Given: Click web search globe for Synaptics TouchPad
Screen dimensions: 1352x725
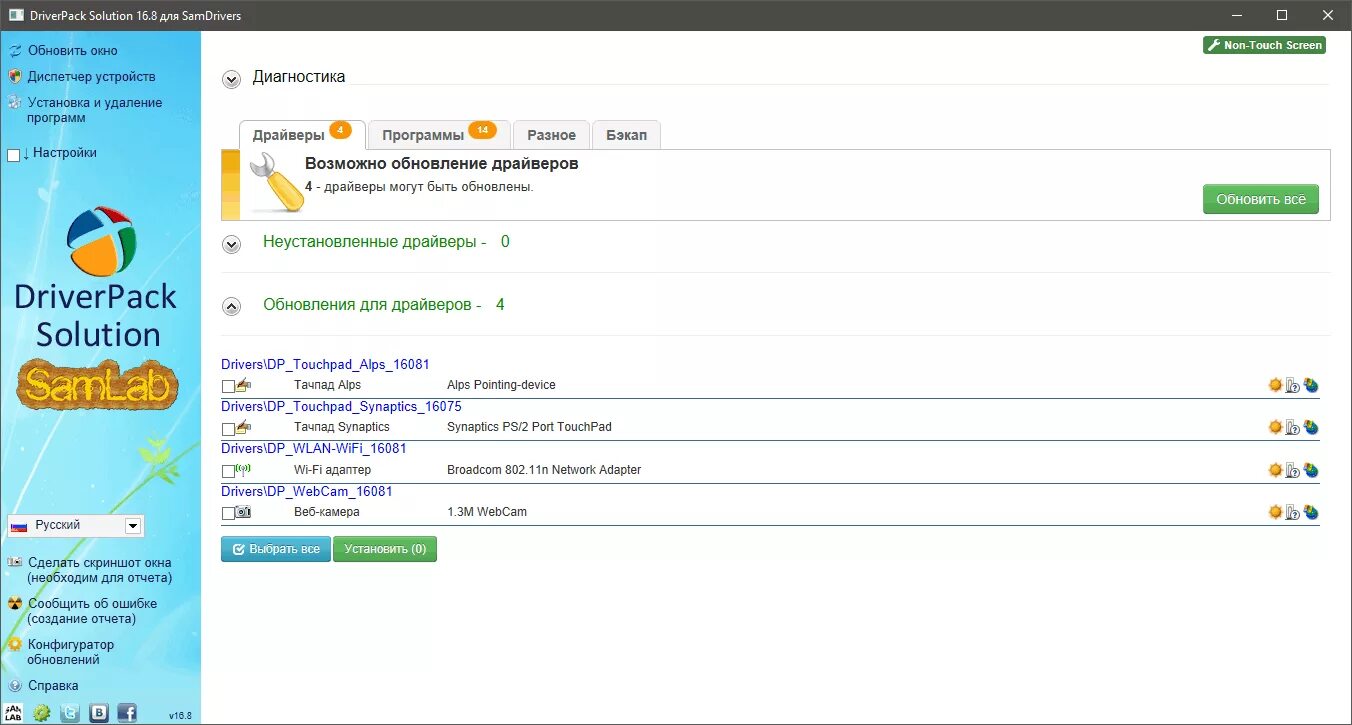Looking at the screenshot, I should [x=1311, y=427].
